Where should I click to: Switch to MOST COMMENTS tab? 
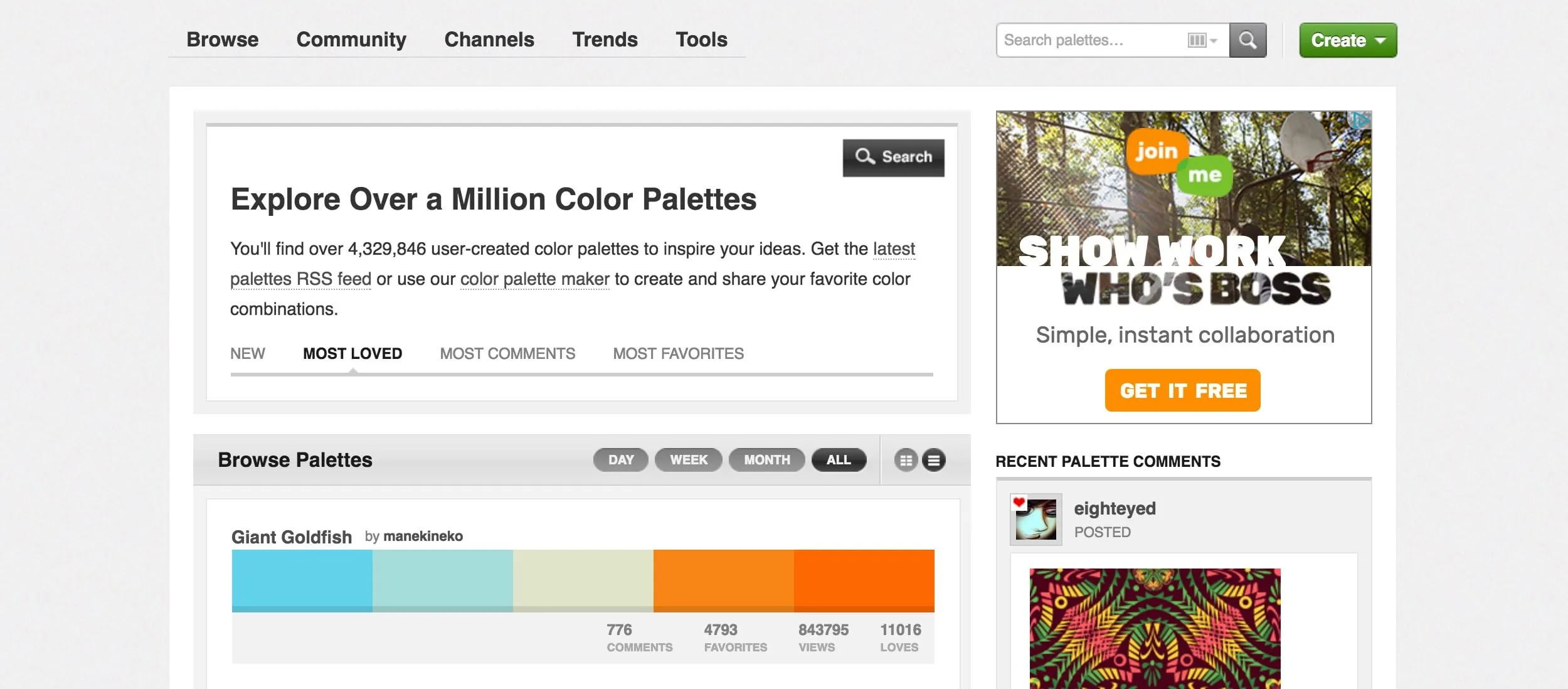click(x=507, y=353)
